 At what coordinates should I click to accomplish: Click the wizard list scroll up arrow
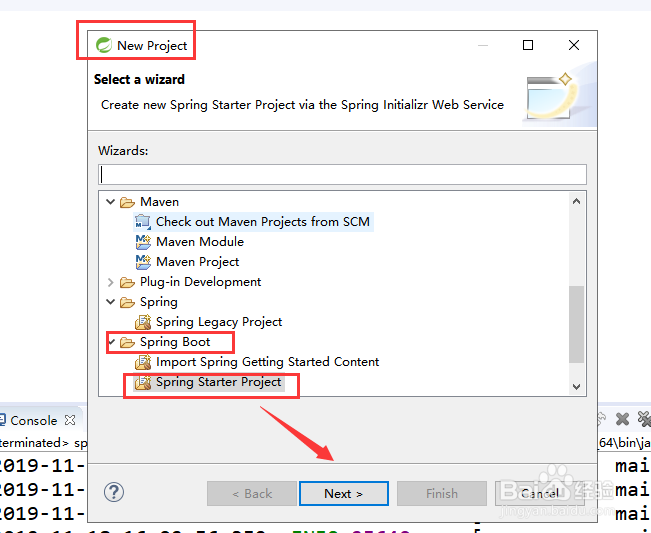[576, 201]
